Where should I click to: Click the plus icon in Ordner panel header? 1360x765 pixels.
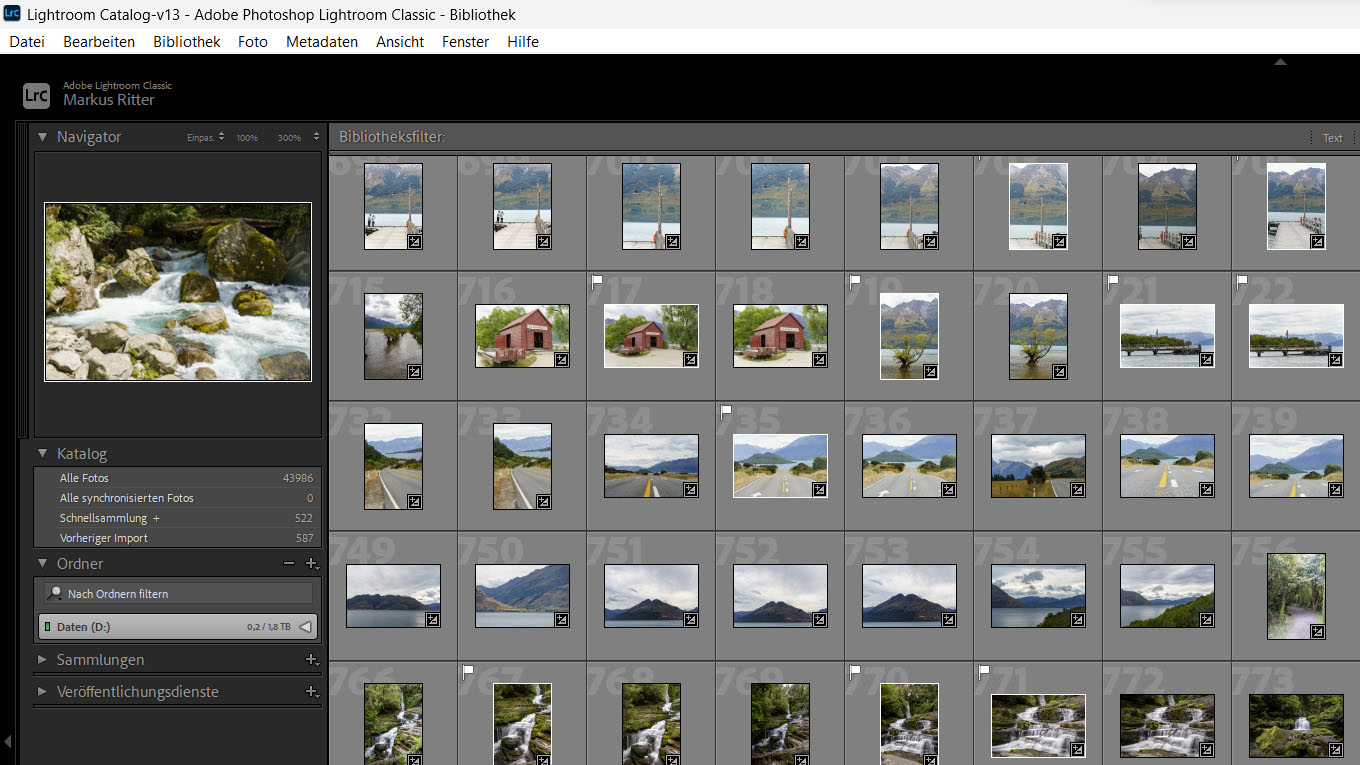pos(311,564)
